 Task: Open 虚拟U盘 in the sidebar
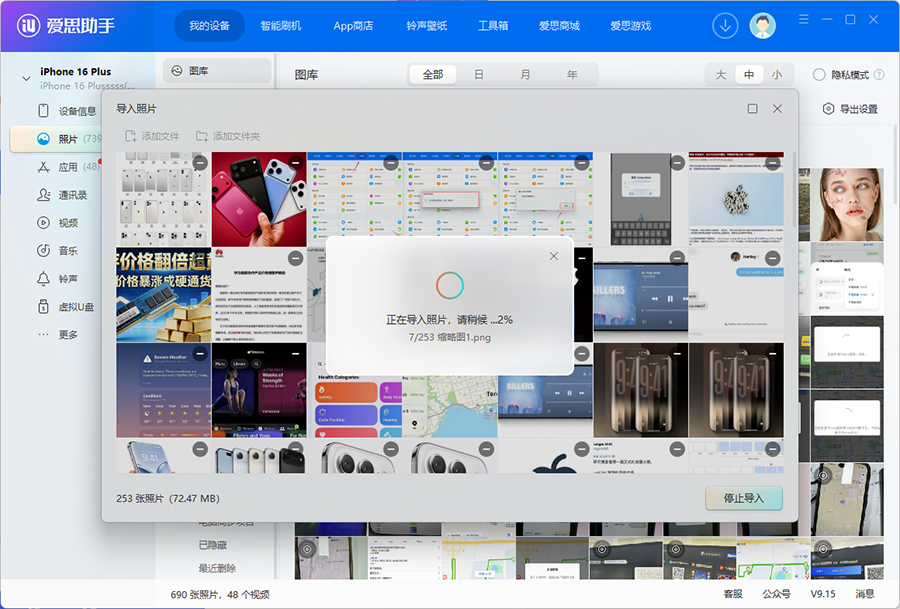click(65, 307)
